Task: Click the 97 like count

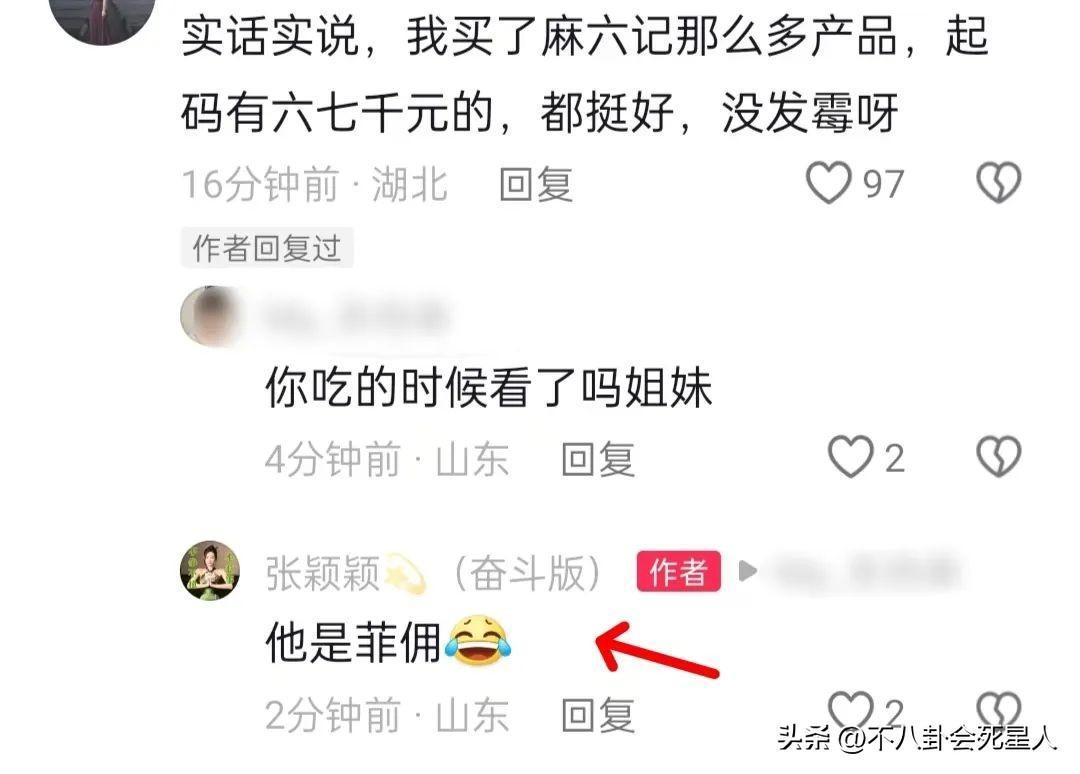Action: [x=883, y=185]
